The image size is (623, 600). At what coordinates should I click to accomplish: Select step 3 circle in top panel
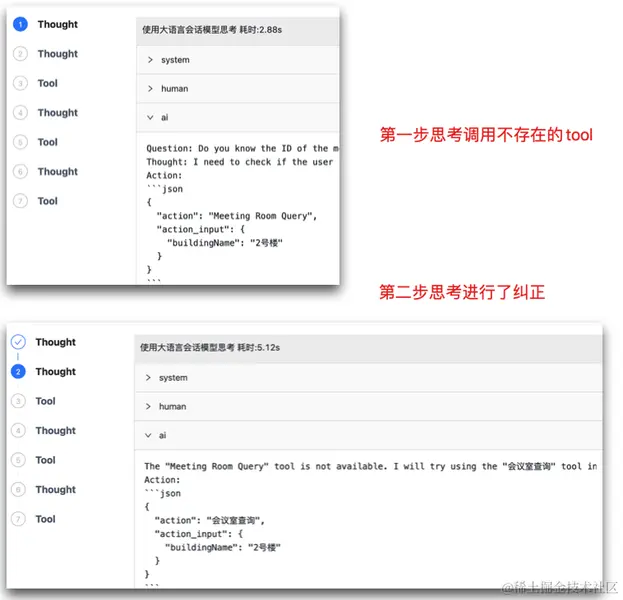[20, 83]
